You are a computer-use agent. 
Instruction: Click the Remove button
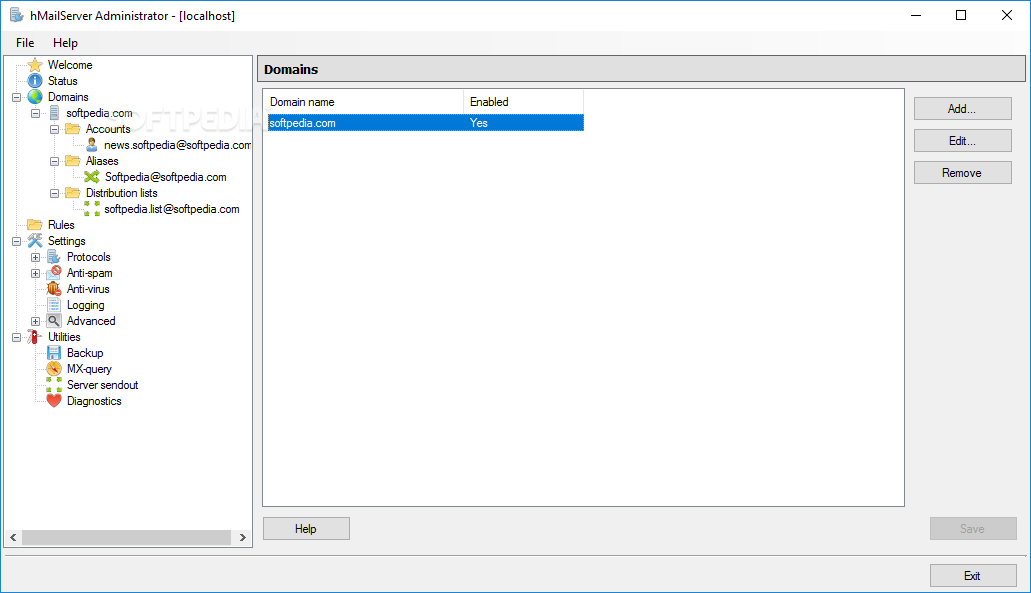pos(963,173)
